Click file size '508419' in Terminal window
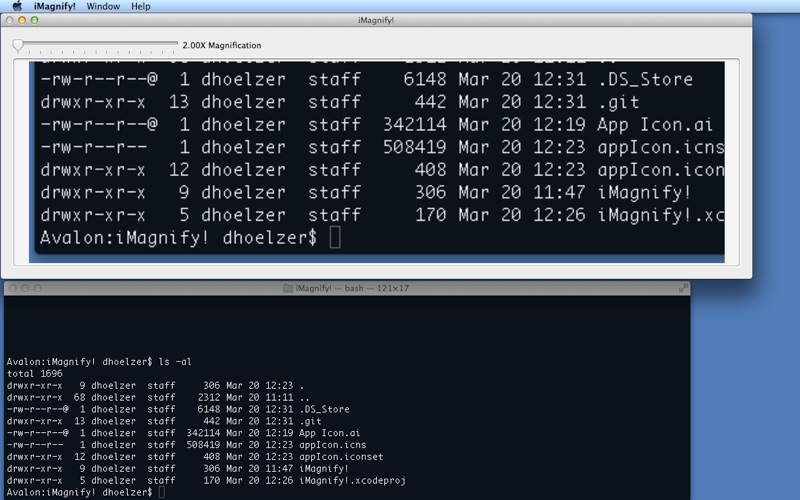 [203, 445]
